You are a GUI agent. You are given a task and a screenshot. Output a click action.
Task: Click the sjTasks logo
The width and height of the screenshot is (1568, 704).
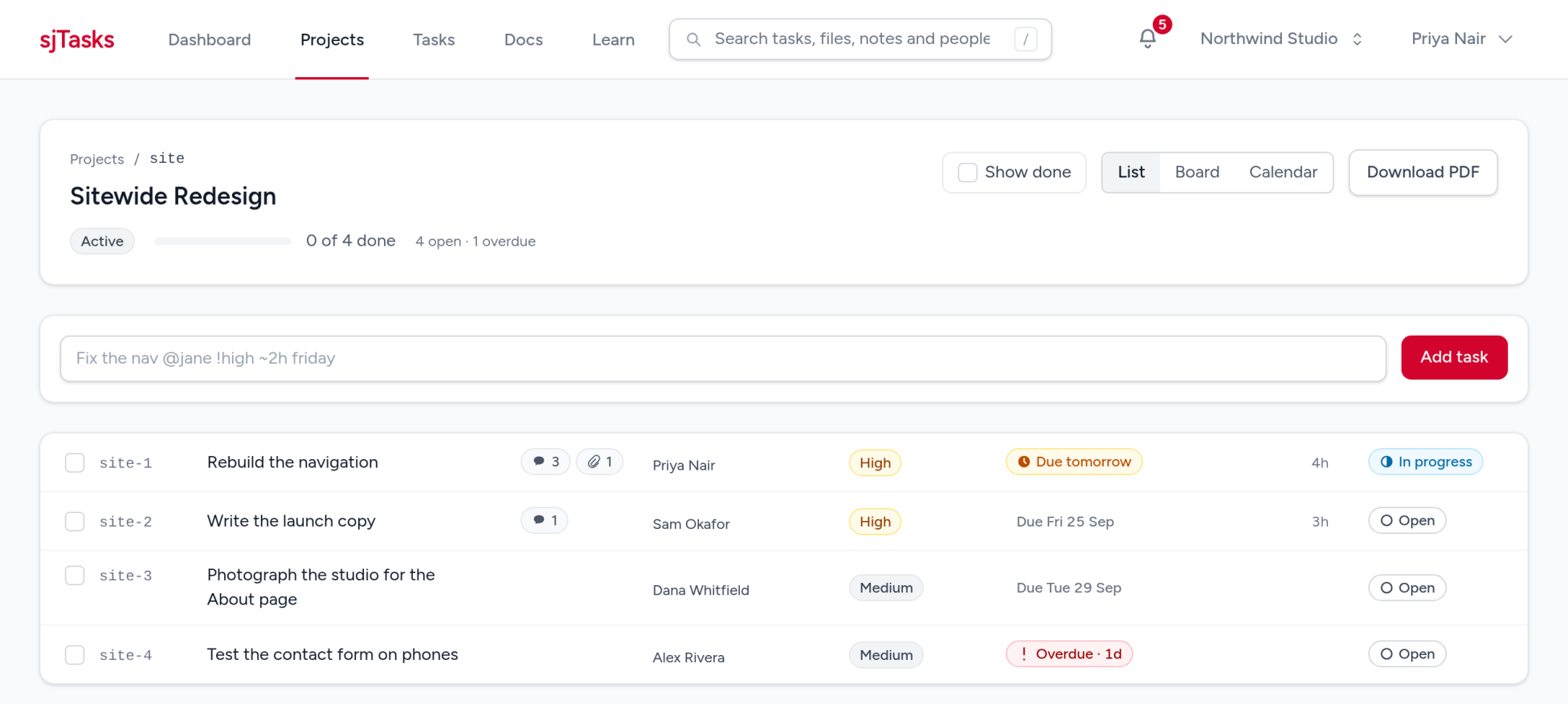77,39
